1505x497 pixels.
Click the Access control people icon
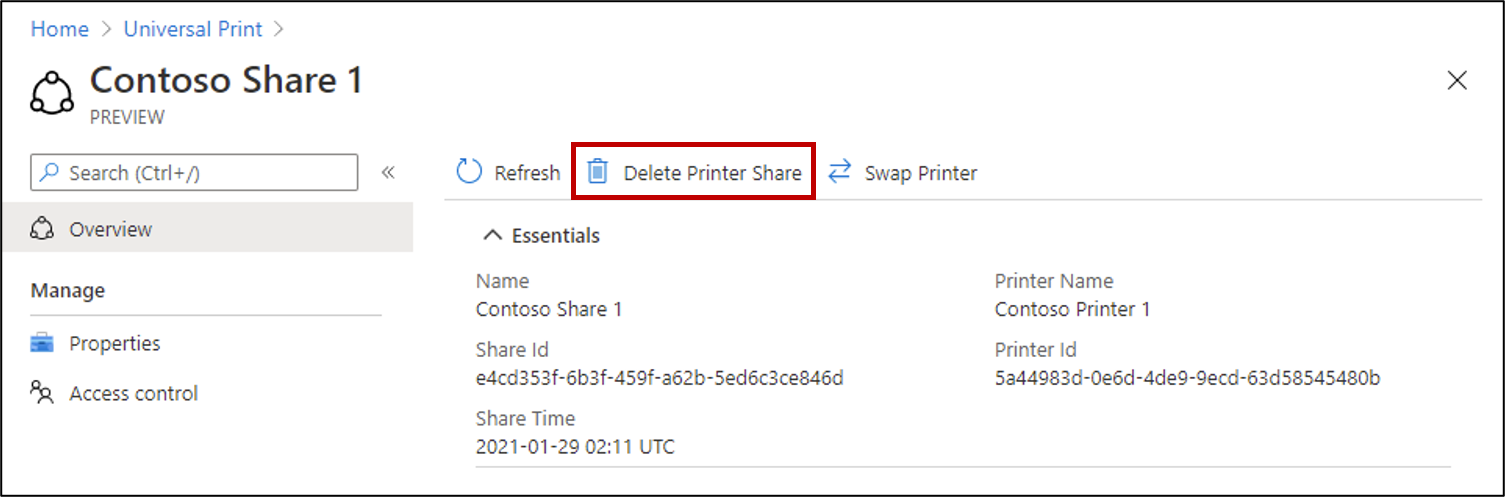[x=42, y=393]
